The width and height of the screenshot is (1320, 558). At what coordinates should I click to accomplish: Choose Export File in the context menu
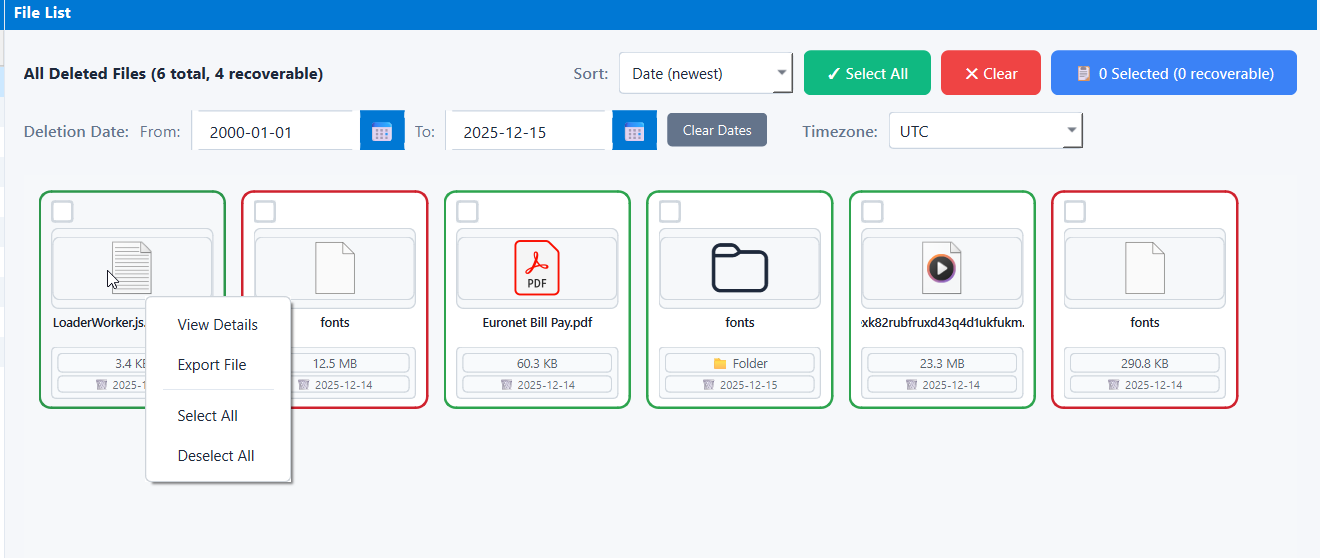click(218, 365)
